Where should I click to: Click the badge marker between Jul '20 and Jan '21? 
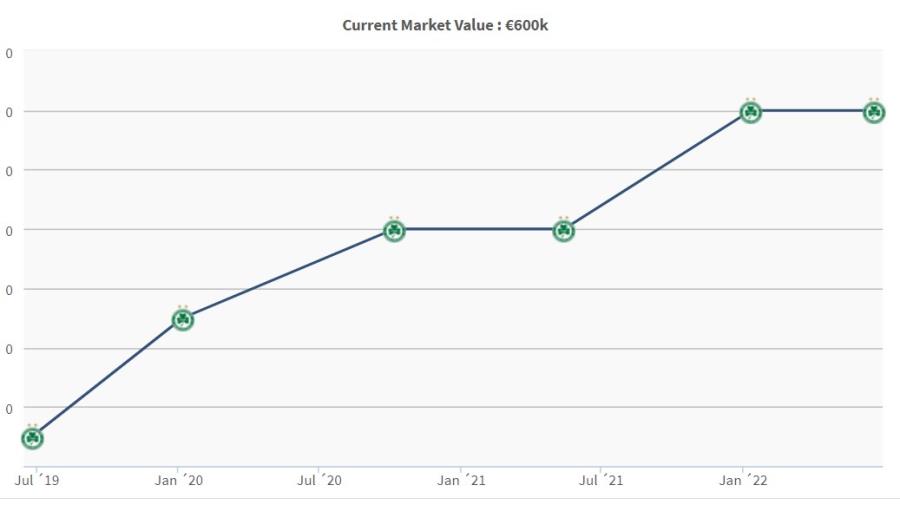[x=395, y=231]
